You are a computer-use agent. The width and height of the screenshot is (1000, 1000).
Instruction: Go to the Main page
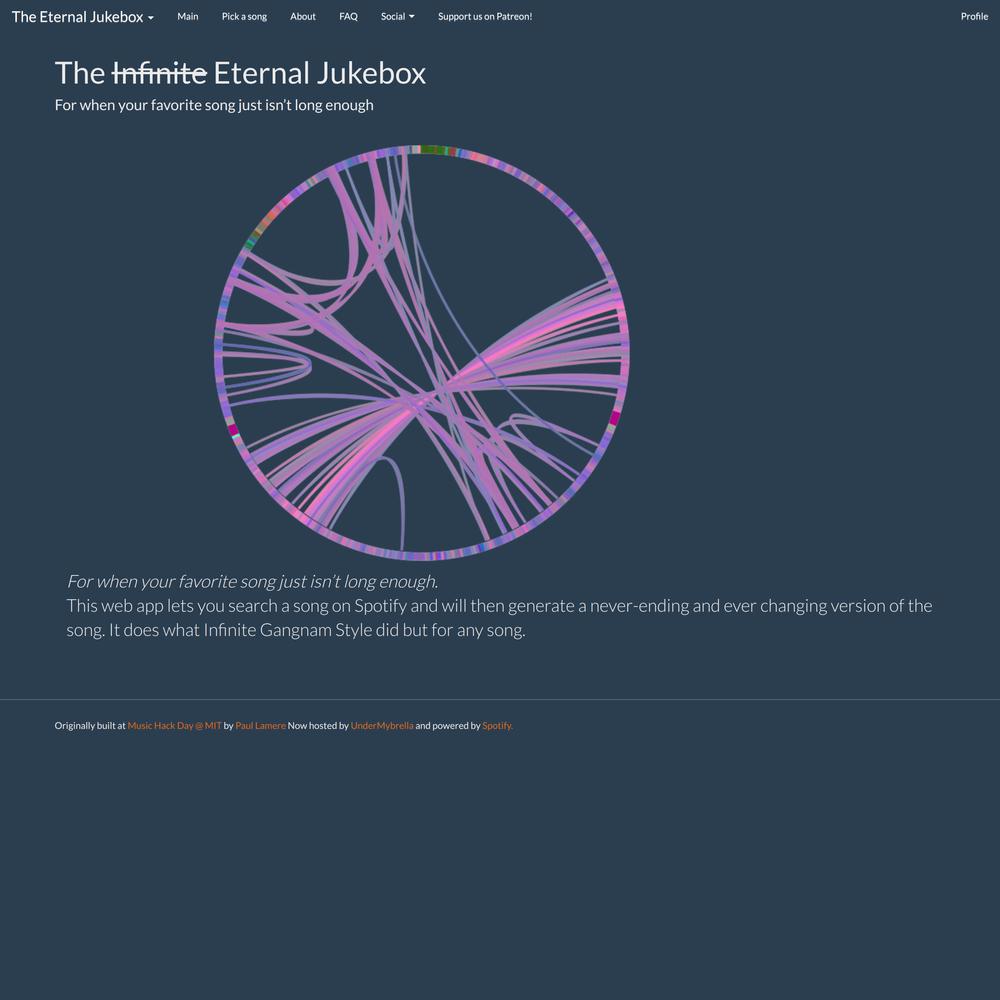188,17
